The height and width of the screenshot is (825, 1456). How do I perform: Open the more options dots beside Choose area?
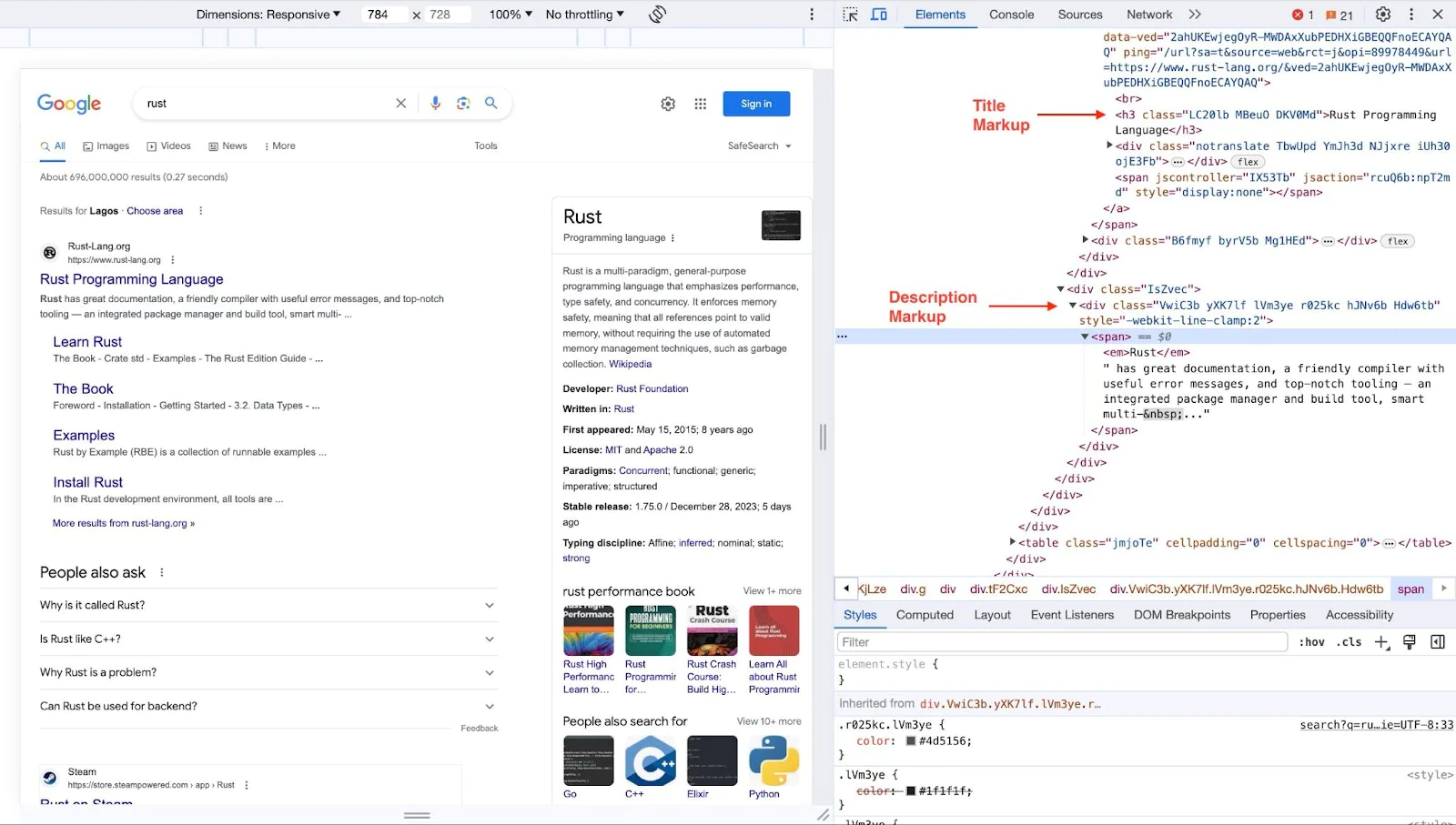pos(200,211)
